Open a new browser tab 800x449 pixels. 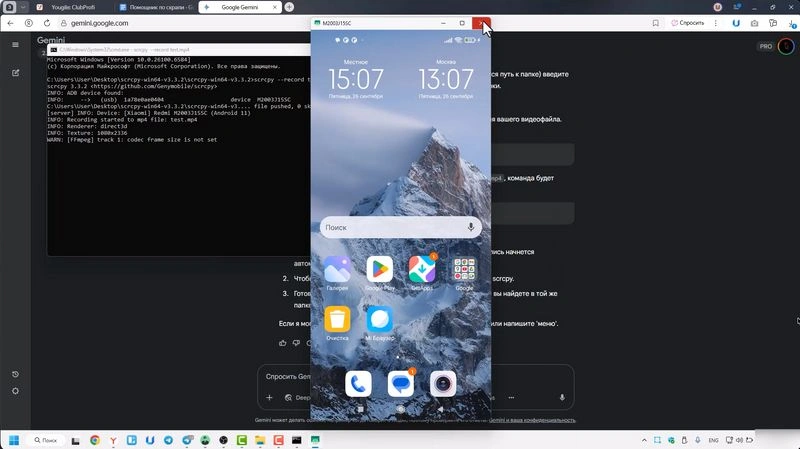point(289,7)
